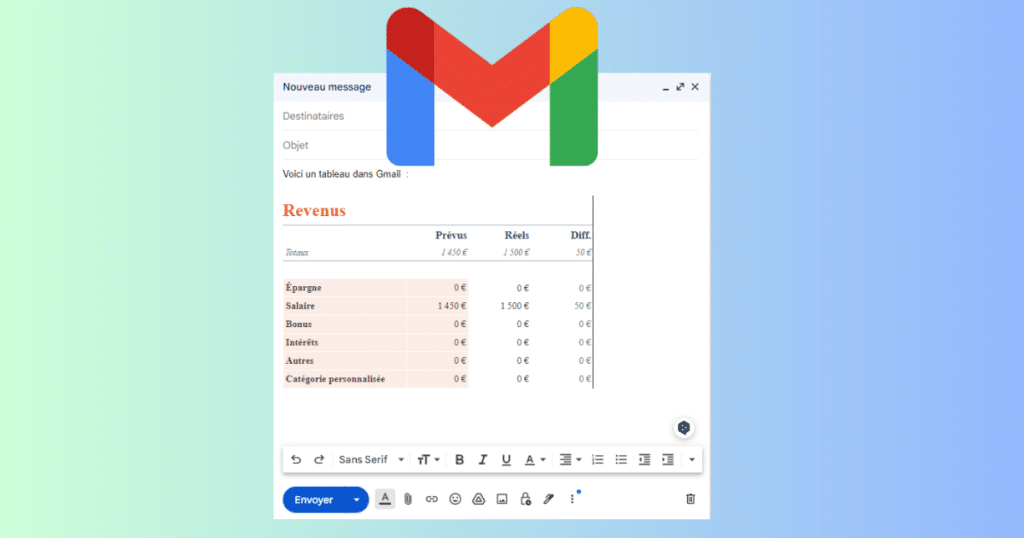Viewport: 1024px width, 538px height.
Task: Click the 1 500 € cell in Salaire row
Action: [x=515, y=306]
